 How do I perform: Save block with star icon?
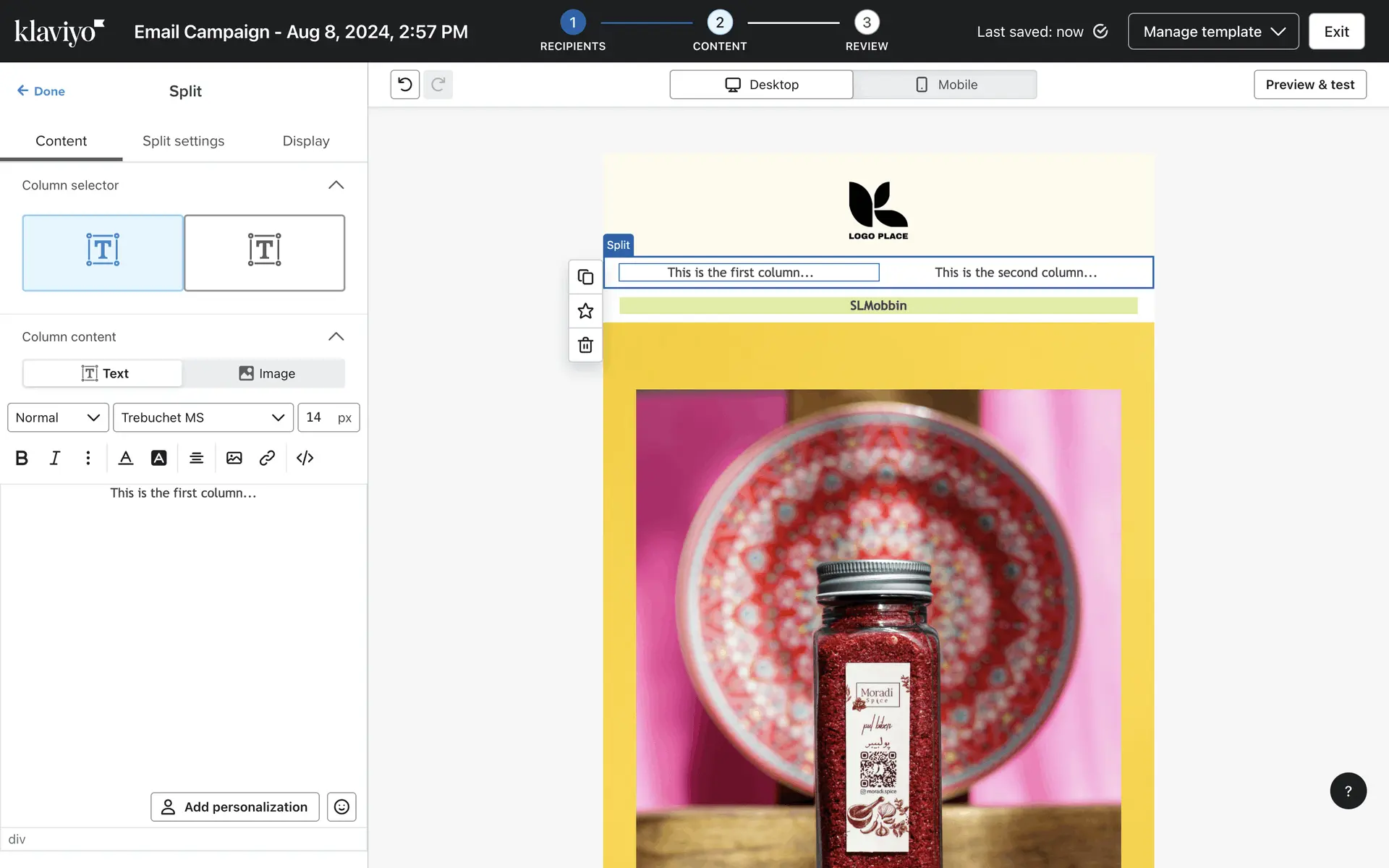[x=585, y=311]
